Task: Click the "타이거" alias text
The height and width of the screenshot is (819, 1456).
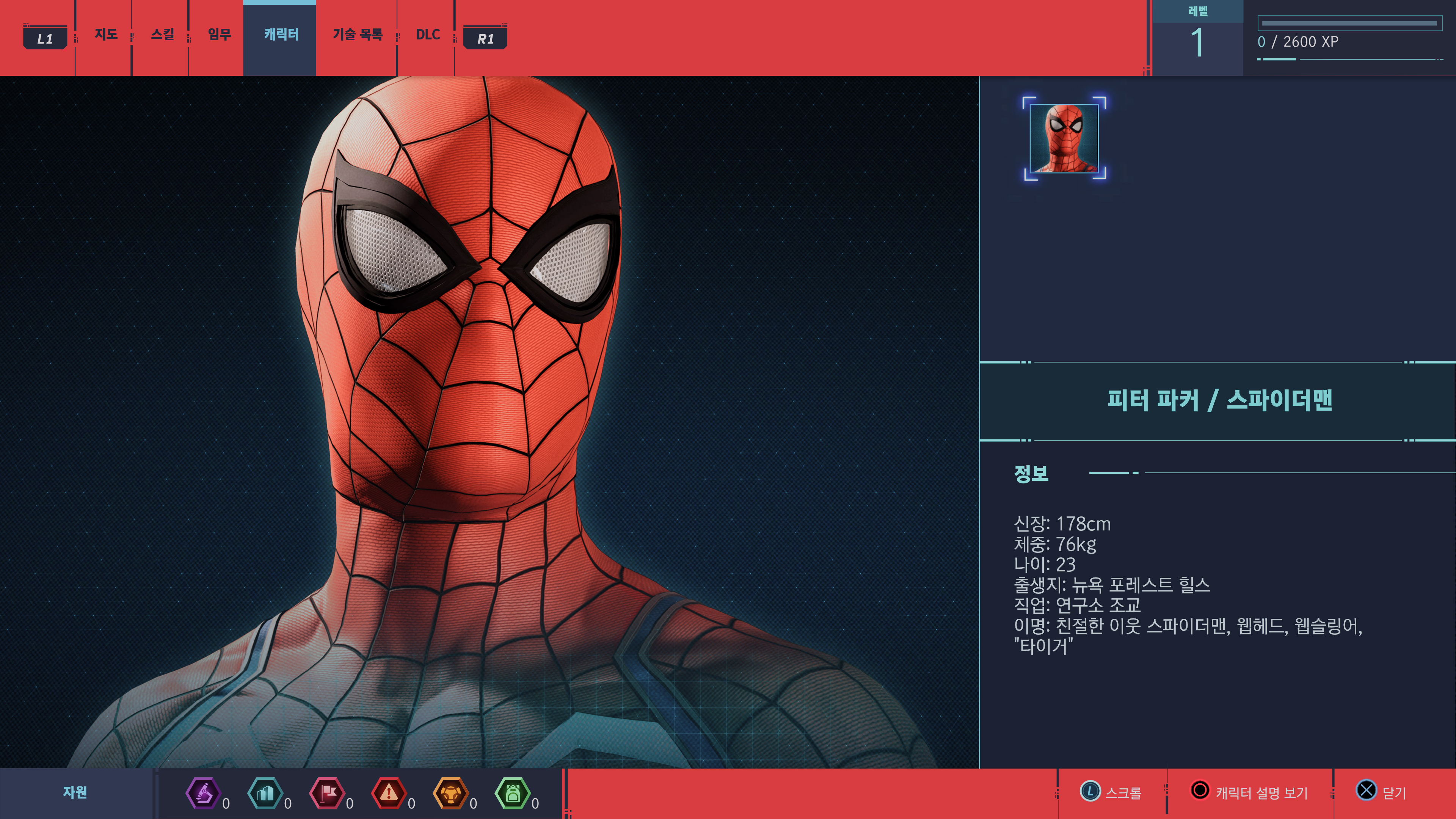Action: point(1043,646)
